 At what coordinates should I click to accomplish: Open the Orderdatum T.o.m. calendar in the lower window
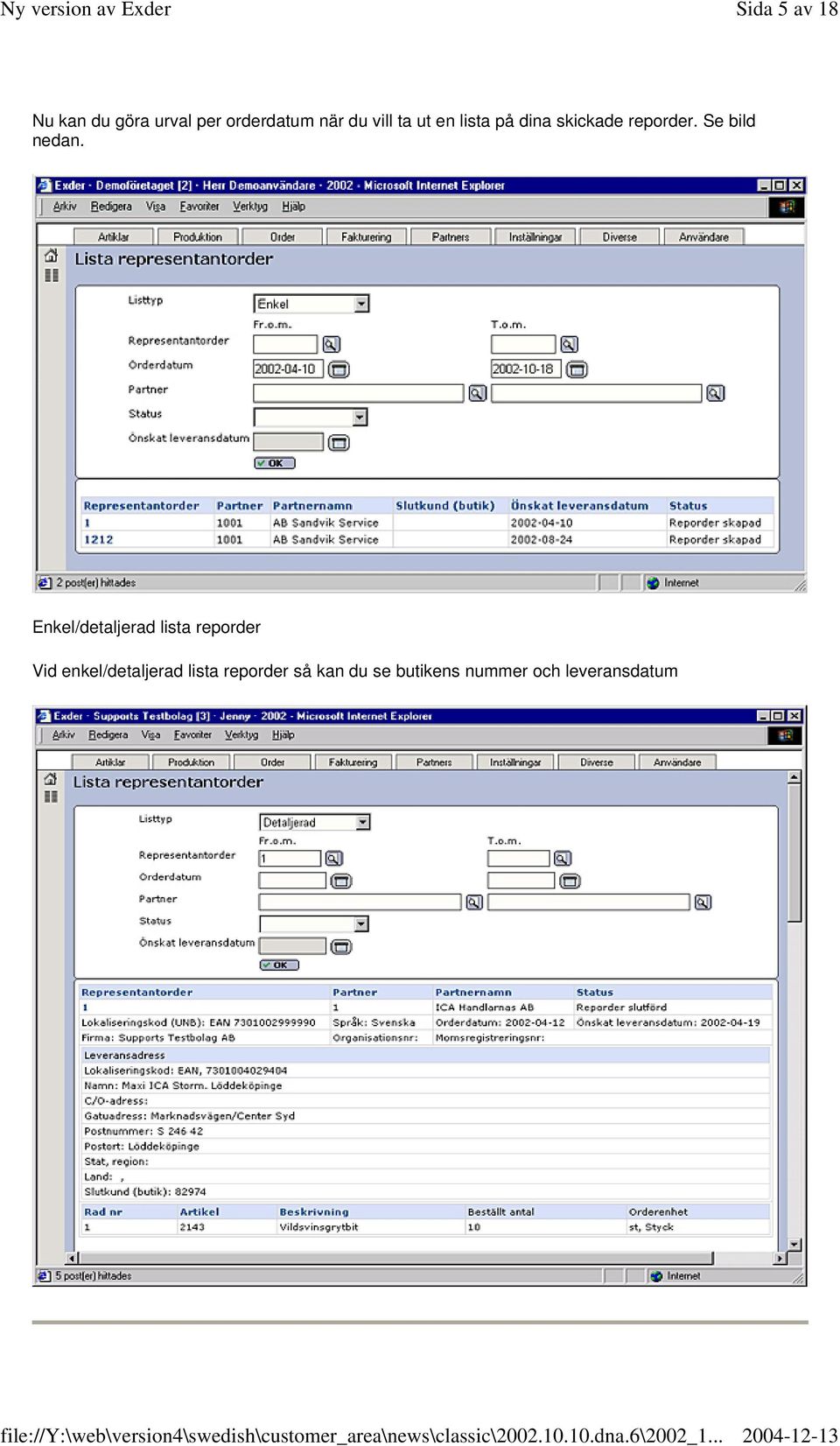(570, 881)
